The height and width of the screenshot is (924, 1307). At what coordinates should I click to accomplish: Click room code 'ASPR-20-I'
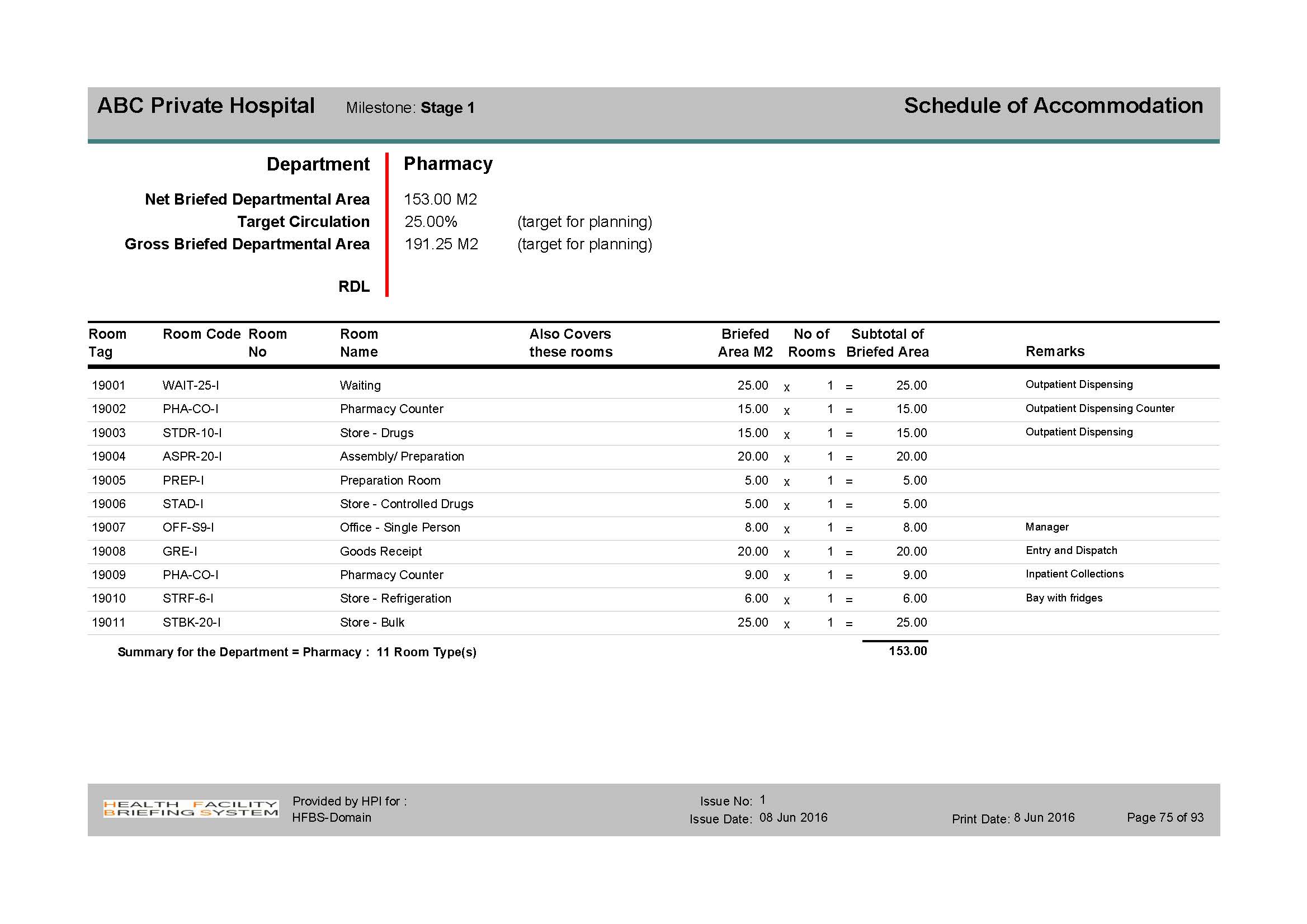pos(192,457)
